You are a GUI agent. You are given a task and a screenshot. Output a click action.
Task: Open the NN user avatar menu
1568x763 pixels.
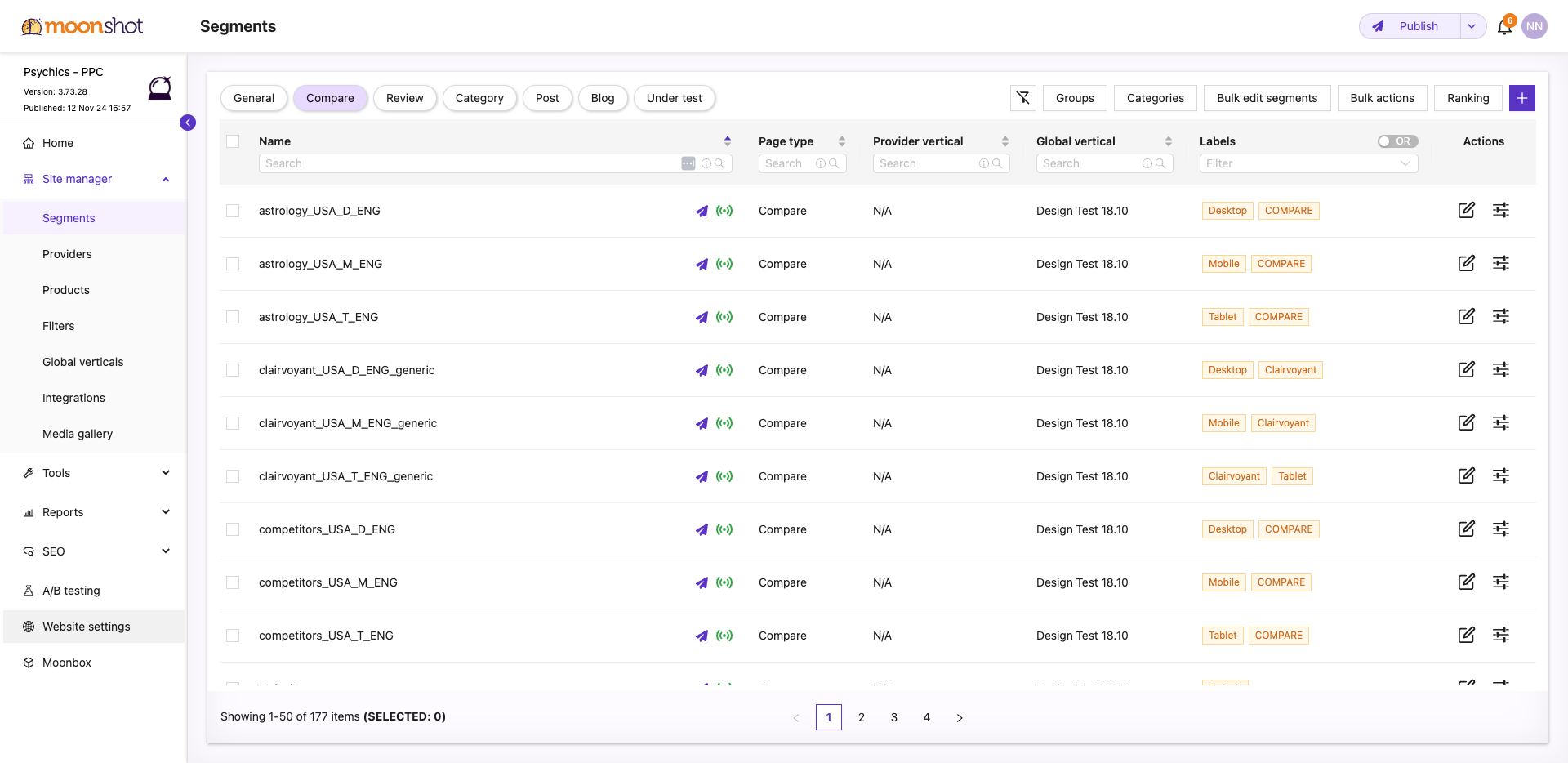coord(1535,26)
